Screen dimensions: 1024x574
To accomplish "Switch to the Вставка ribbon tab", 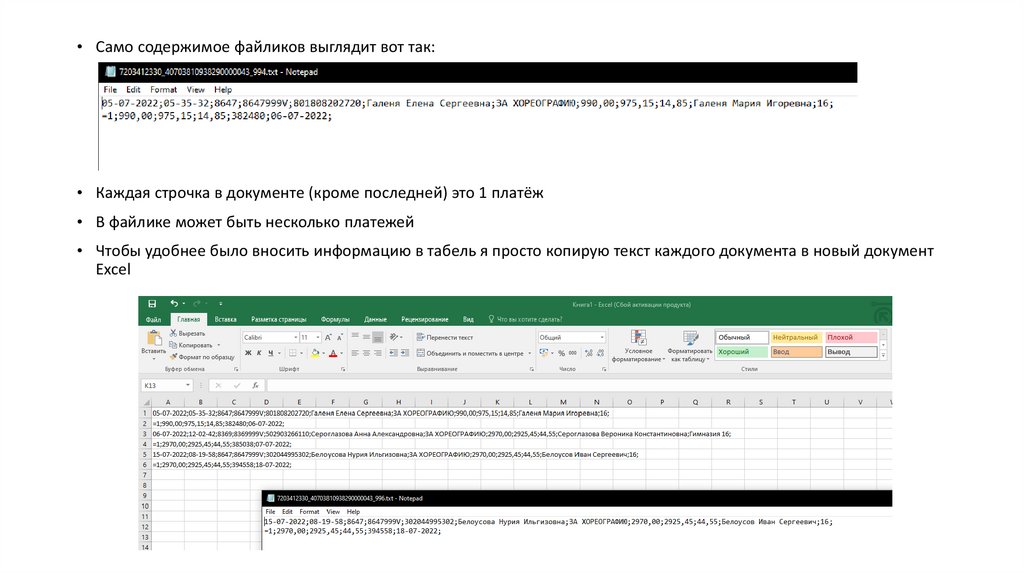I will coord(226,319).
